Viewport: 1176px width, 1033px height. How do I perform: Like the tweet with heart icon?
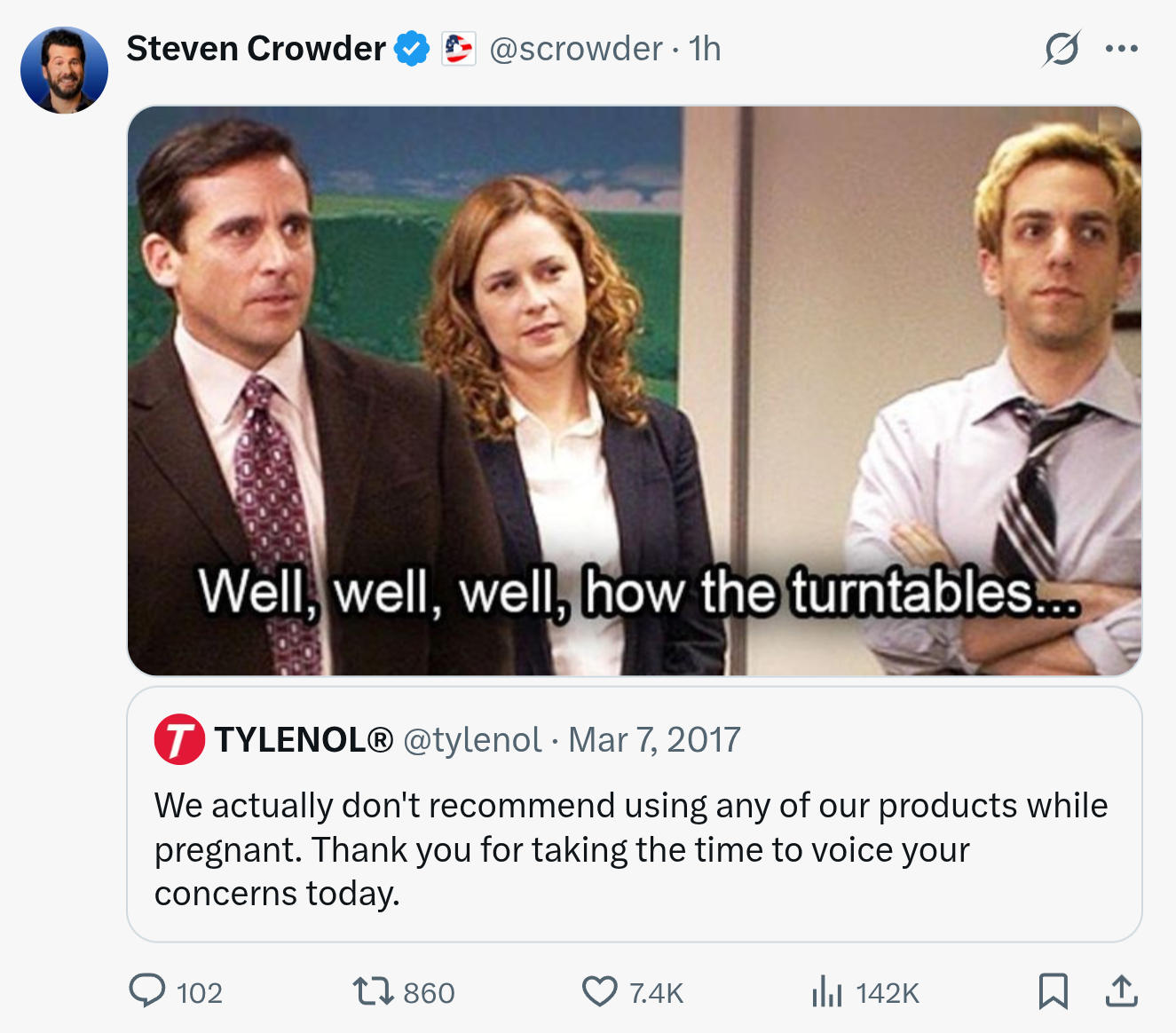pyautogui.click(x=600, y=991)
